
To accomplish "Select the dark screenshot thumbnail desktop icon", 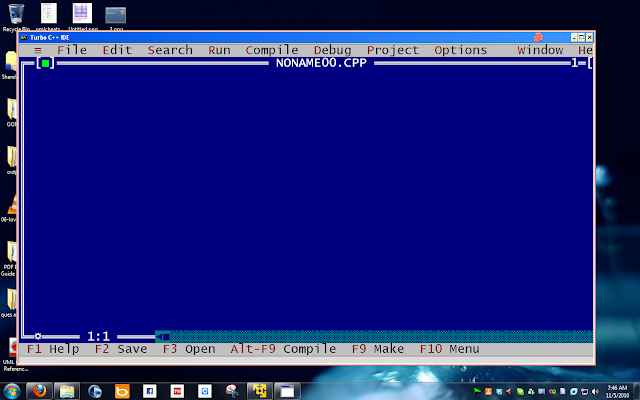I will click(x=116, y=19).
